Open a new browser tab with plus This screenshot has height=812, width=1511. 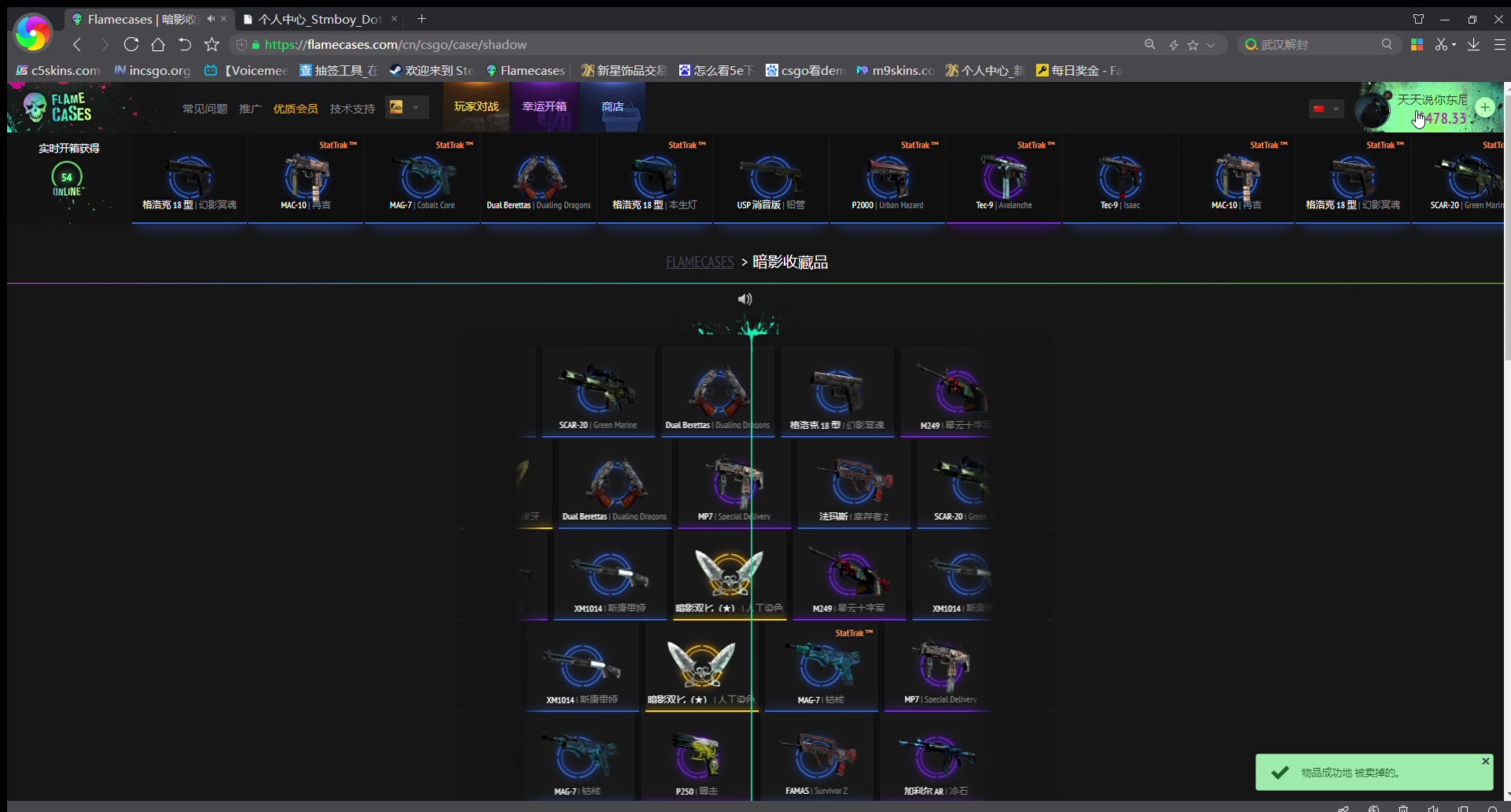click(422, 19)
